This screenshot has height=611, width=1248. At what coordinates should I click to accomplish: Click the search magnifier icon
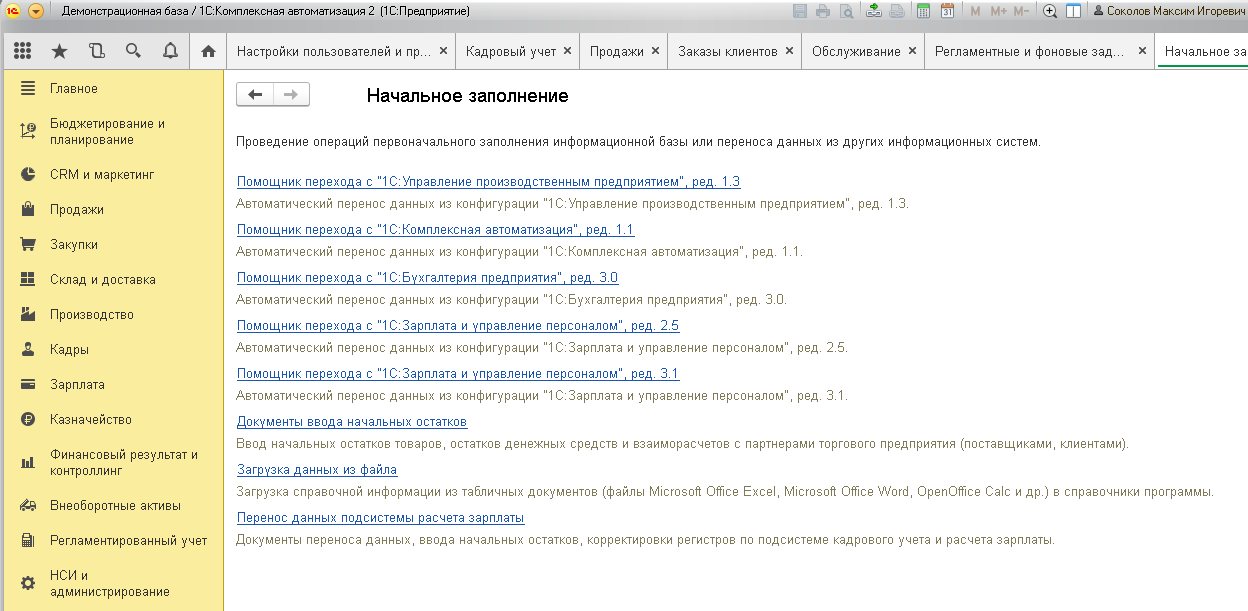pyautogui.click(x=133, y=51)
